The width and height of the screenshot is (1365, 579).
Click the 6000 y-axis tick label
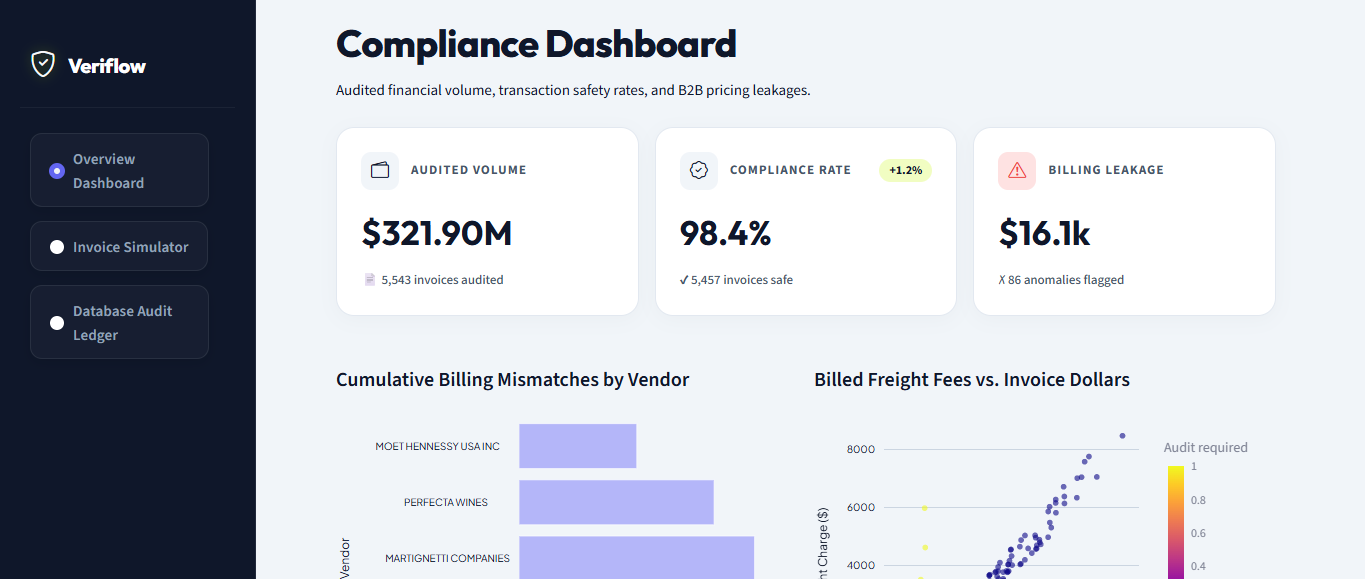(x=861, y=507)
